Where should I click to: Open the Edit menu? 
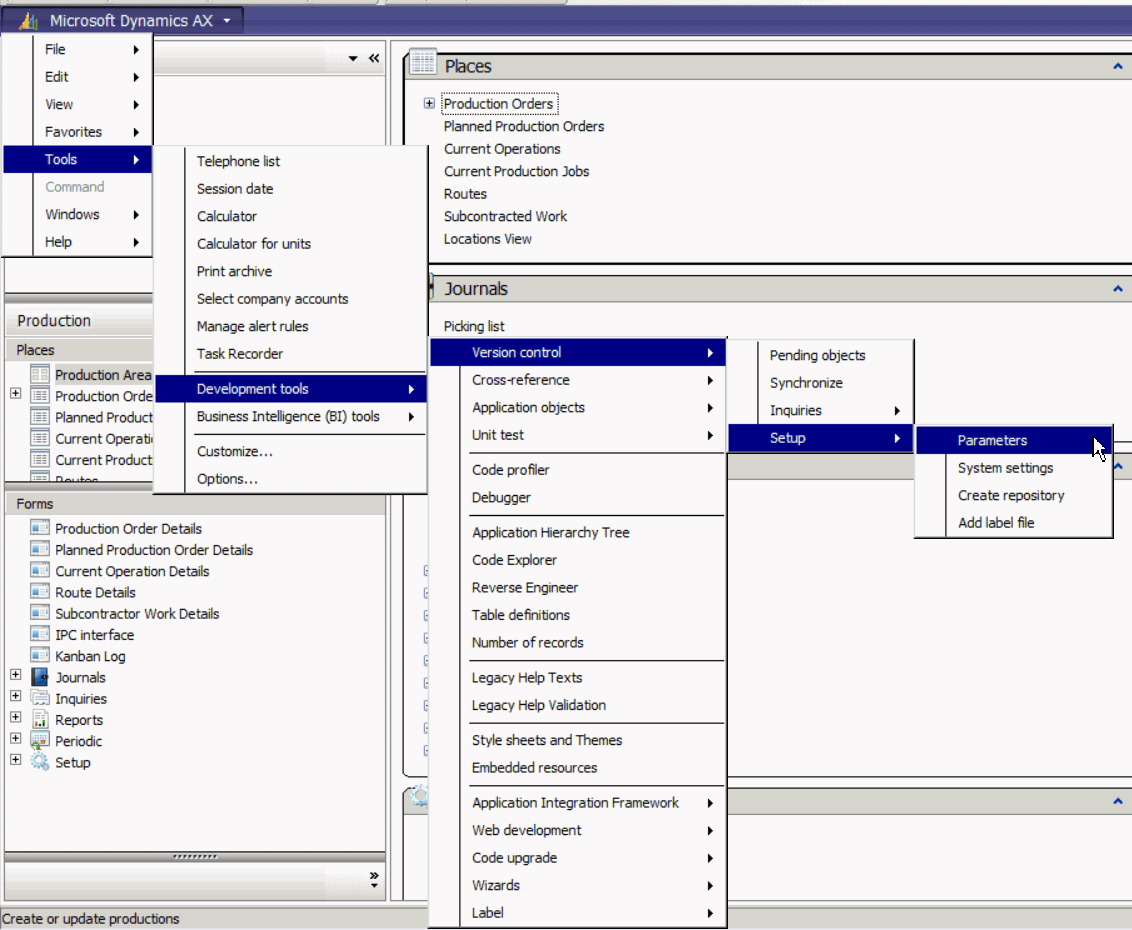pos(78,77)
